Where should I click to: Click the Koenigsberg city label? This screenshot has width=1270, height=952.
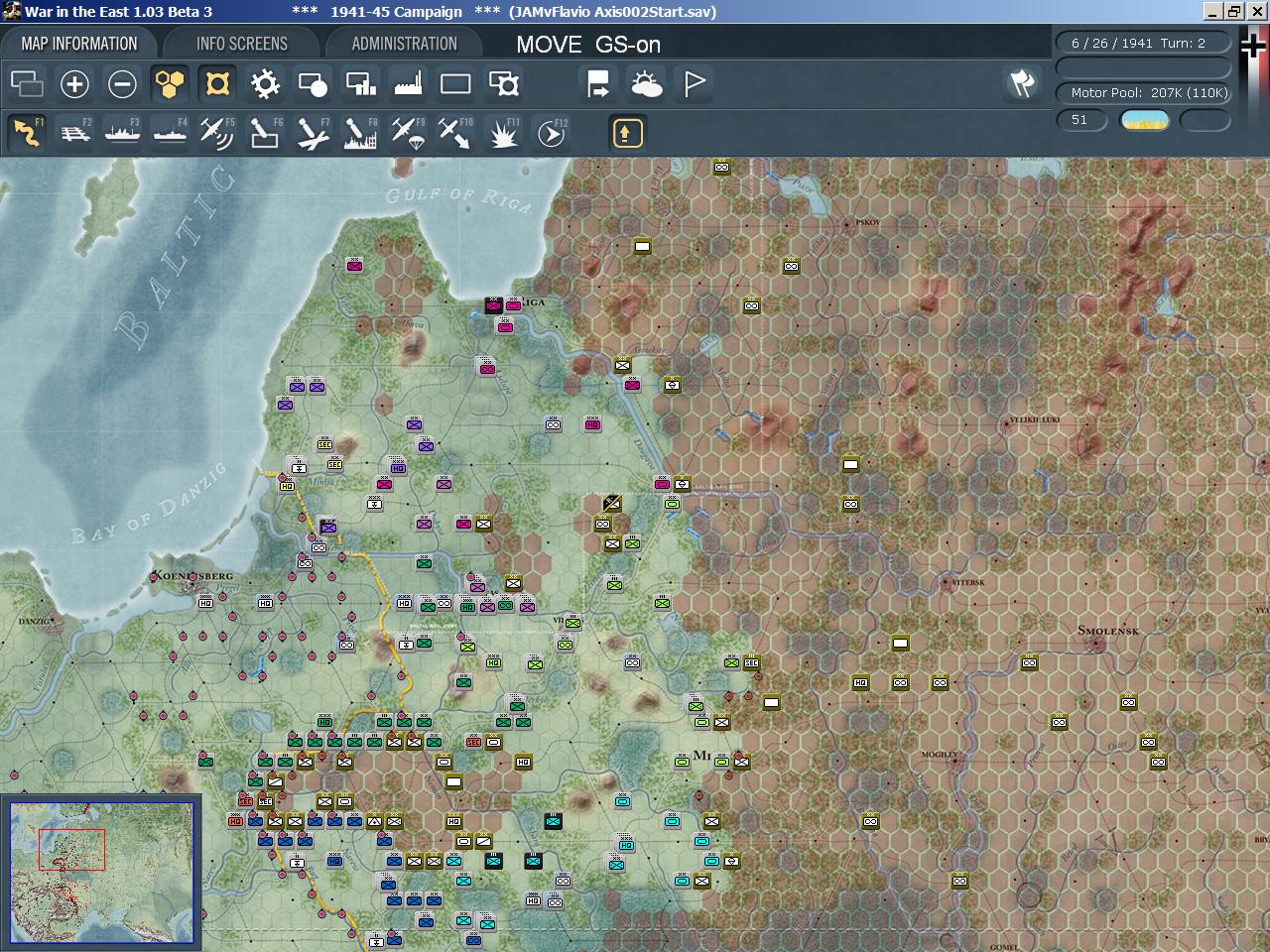click(192, 575)
